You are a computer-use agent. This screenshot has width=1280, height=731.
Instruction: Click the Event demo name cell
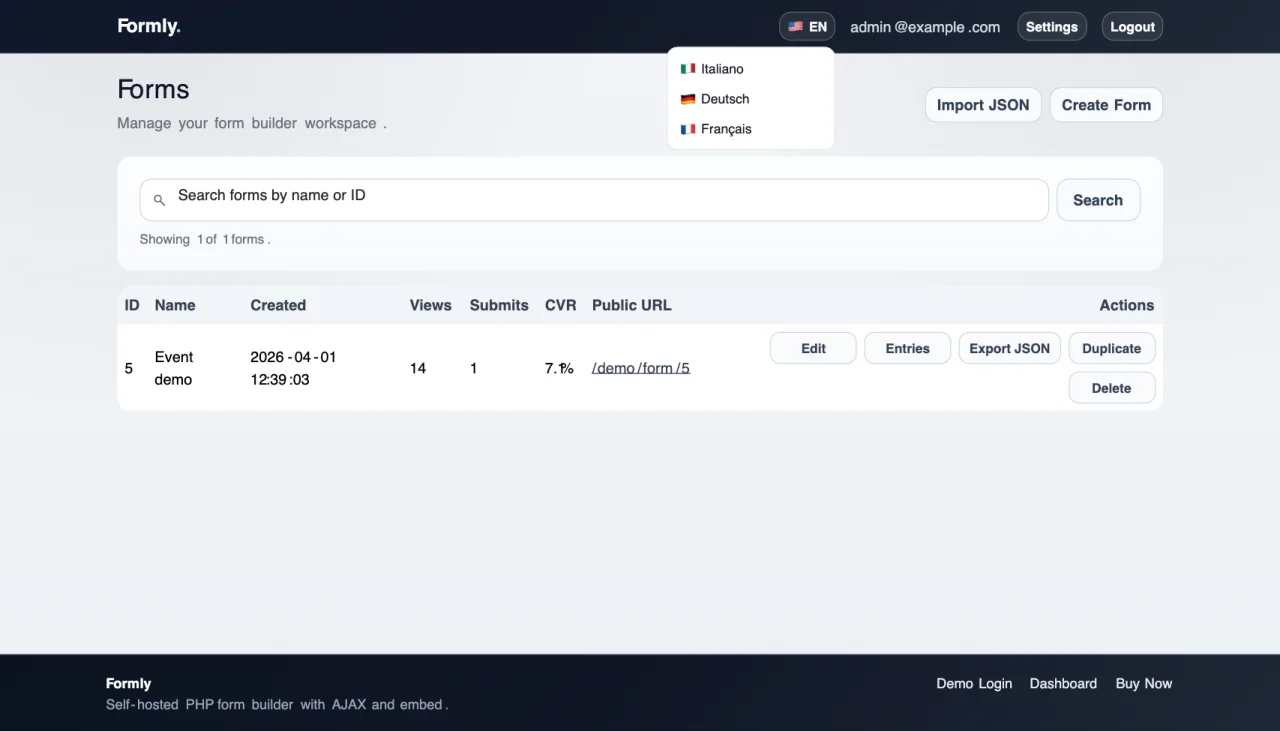pos(174,368)
